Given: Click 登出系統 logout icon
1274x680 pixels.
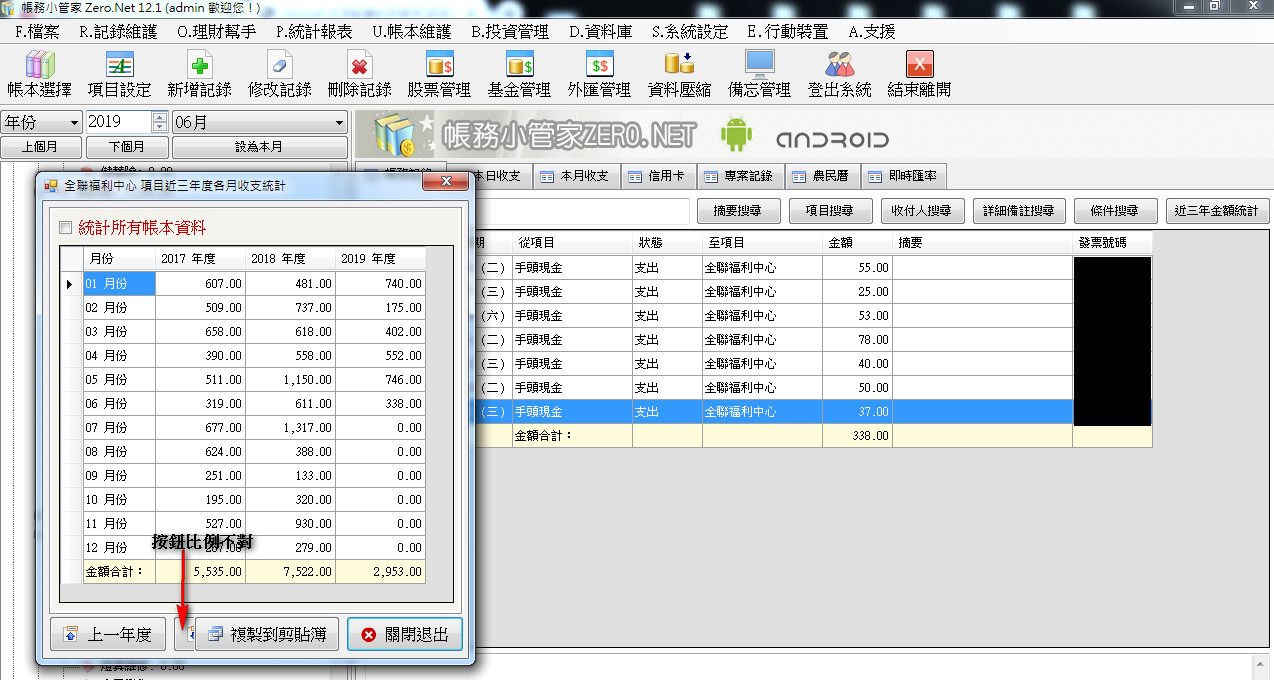Looking at the screenshot, I should (x=839, y=64).
